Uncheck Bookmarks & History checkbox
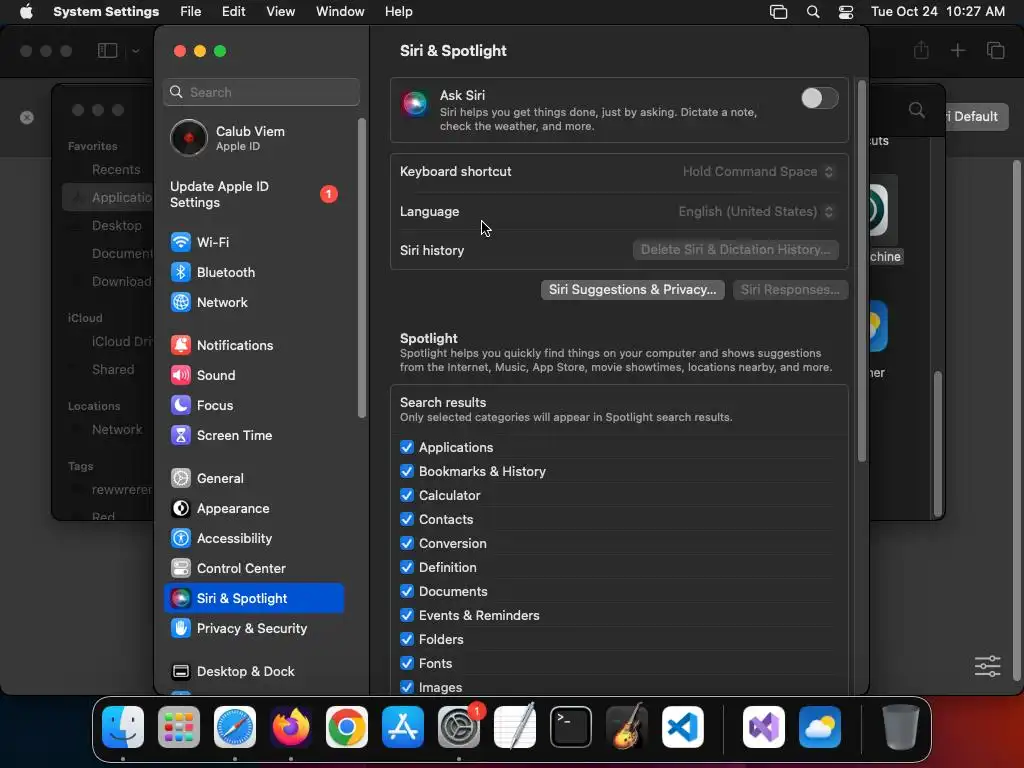This screenshot has height=768, width=1024. 407,472
